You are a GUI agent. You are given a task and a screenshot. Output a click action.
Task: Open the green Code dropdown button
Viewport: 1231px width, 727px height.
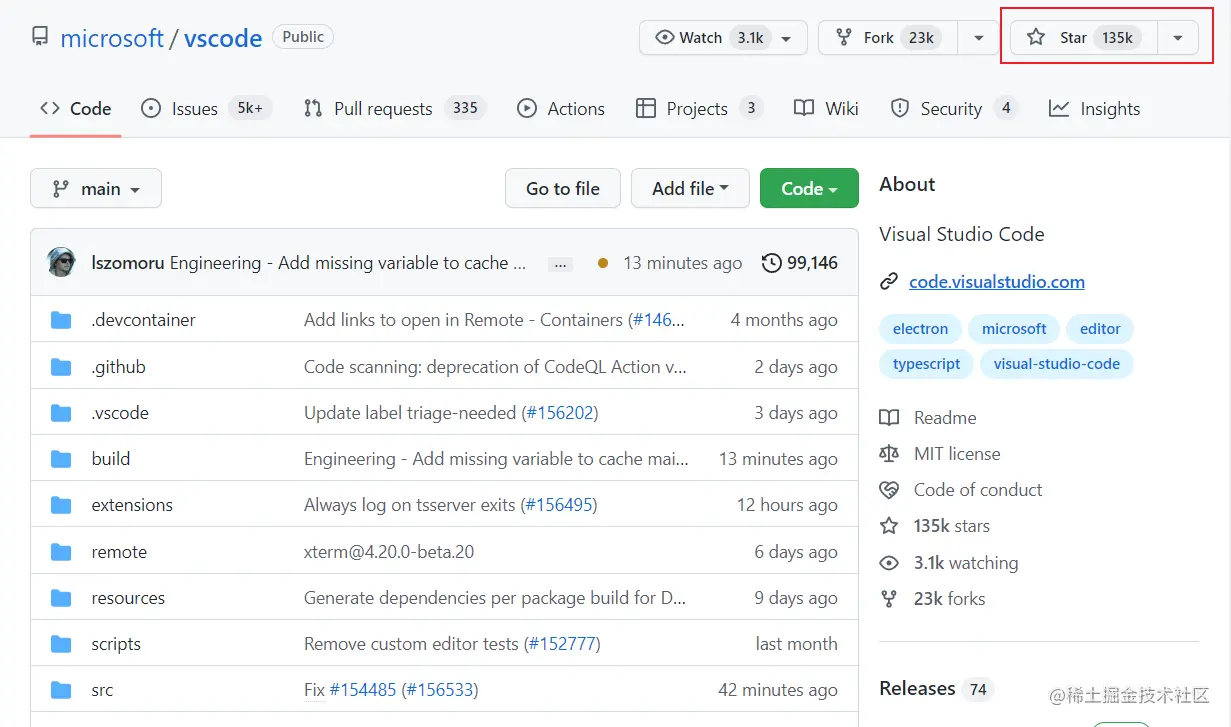[809, 188]
